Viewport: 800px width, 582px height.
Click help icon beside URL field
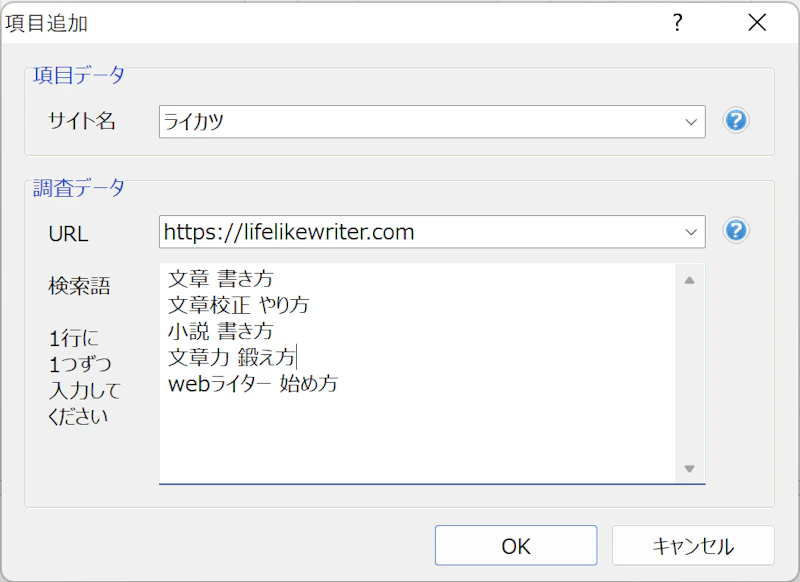pyautogui.click(x=736, y=231)
